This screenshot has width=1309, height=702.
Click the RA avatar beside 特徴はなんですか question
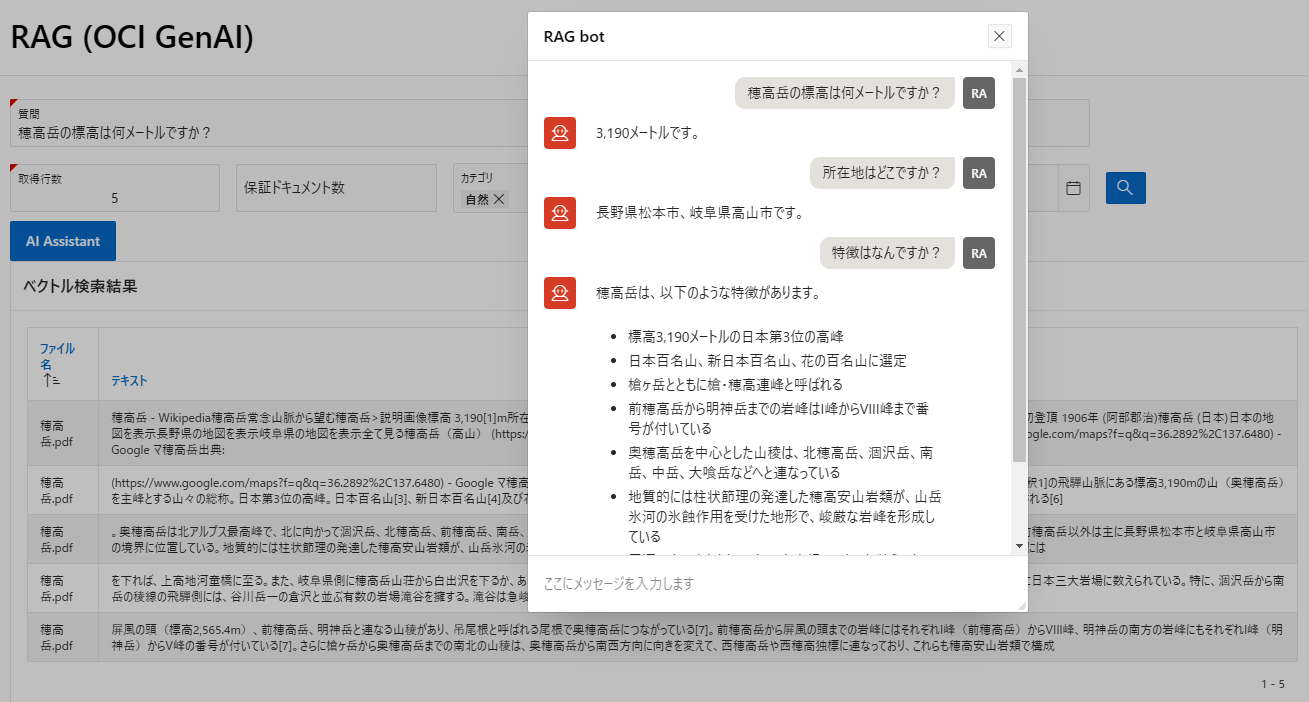point(978,253)
